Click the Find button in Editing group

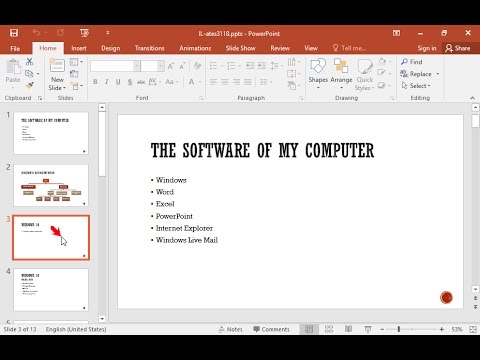pos(412,62)
